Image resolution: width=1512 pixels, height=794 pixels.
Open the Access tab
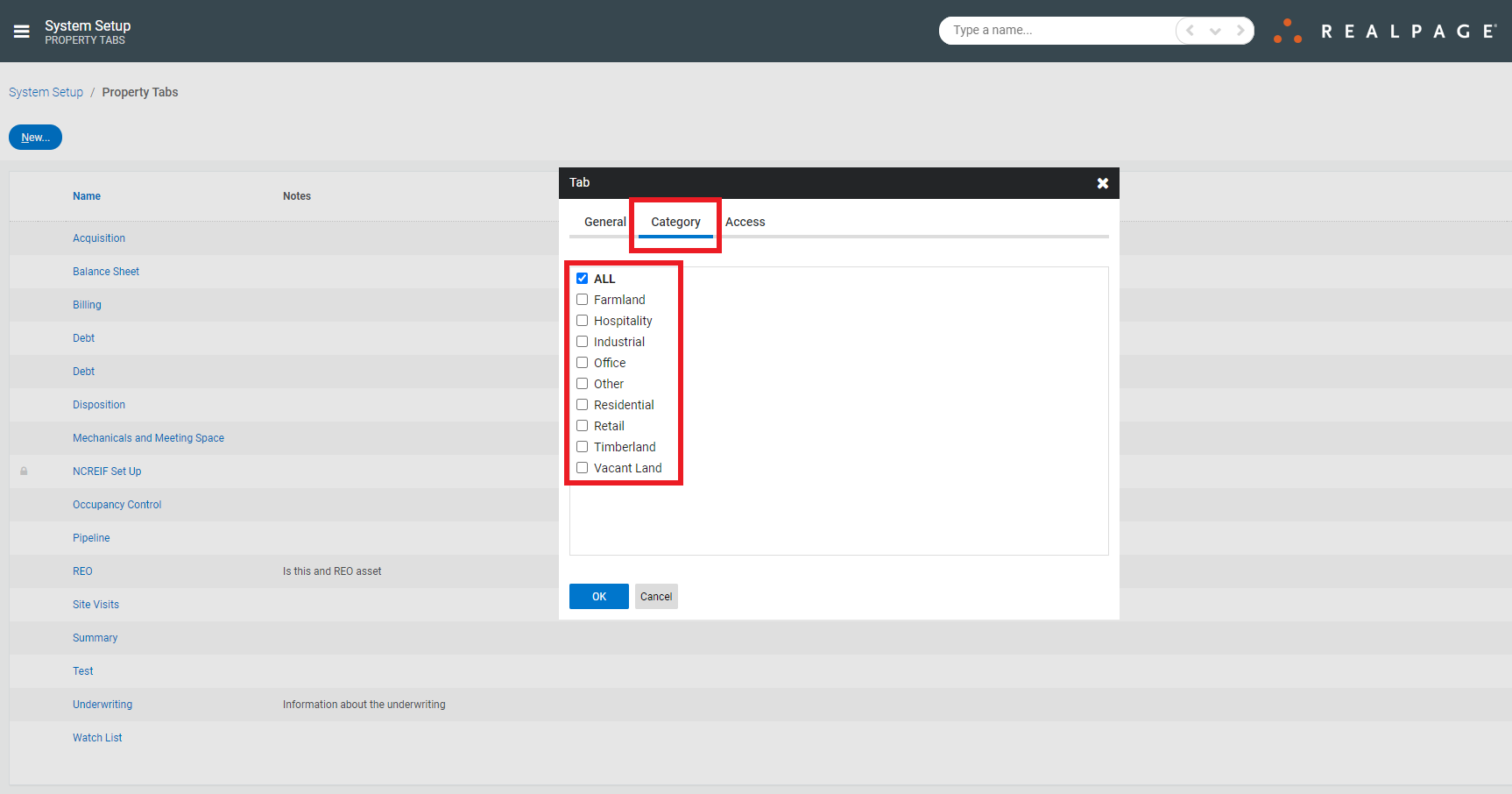pyautogui.click(x=745, y=222)
